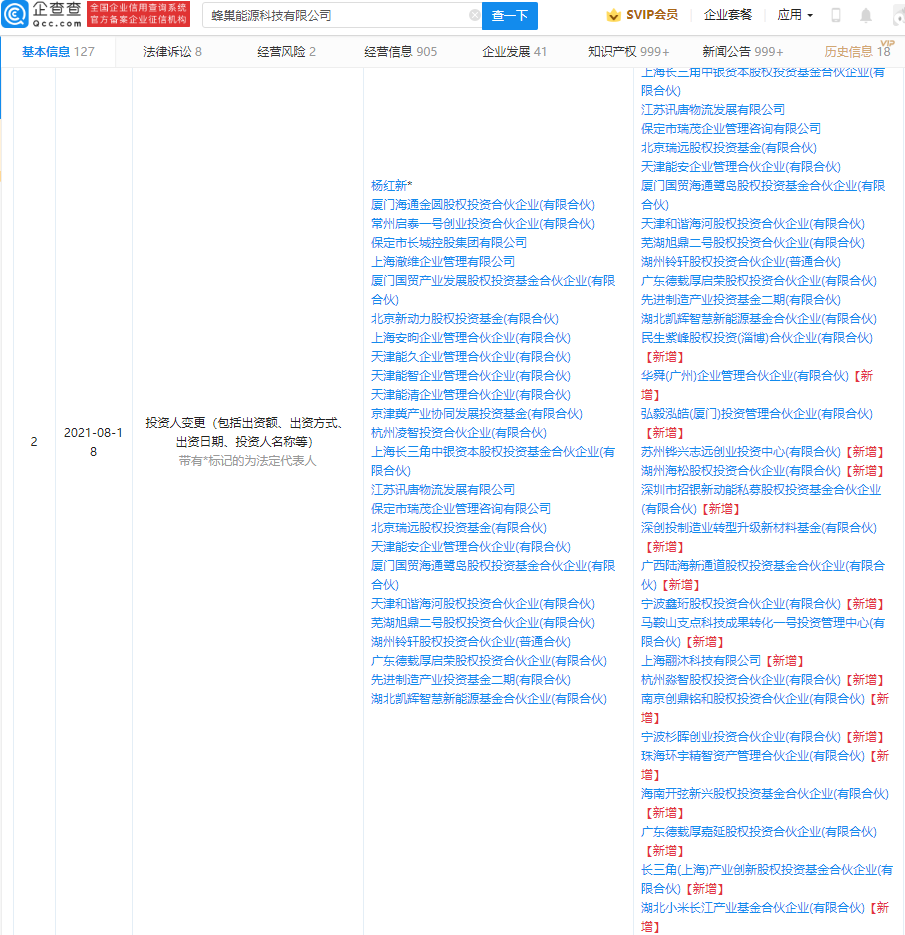Click the 全国企业信用查询系统 red badge
The height and width of the screenshot is (935, 905).
(138, 14)
